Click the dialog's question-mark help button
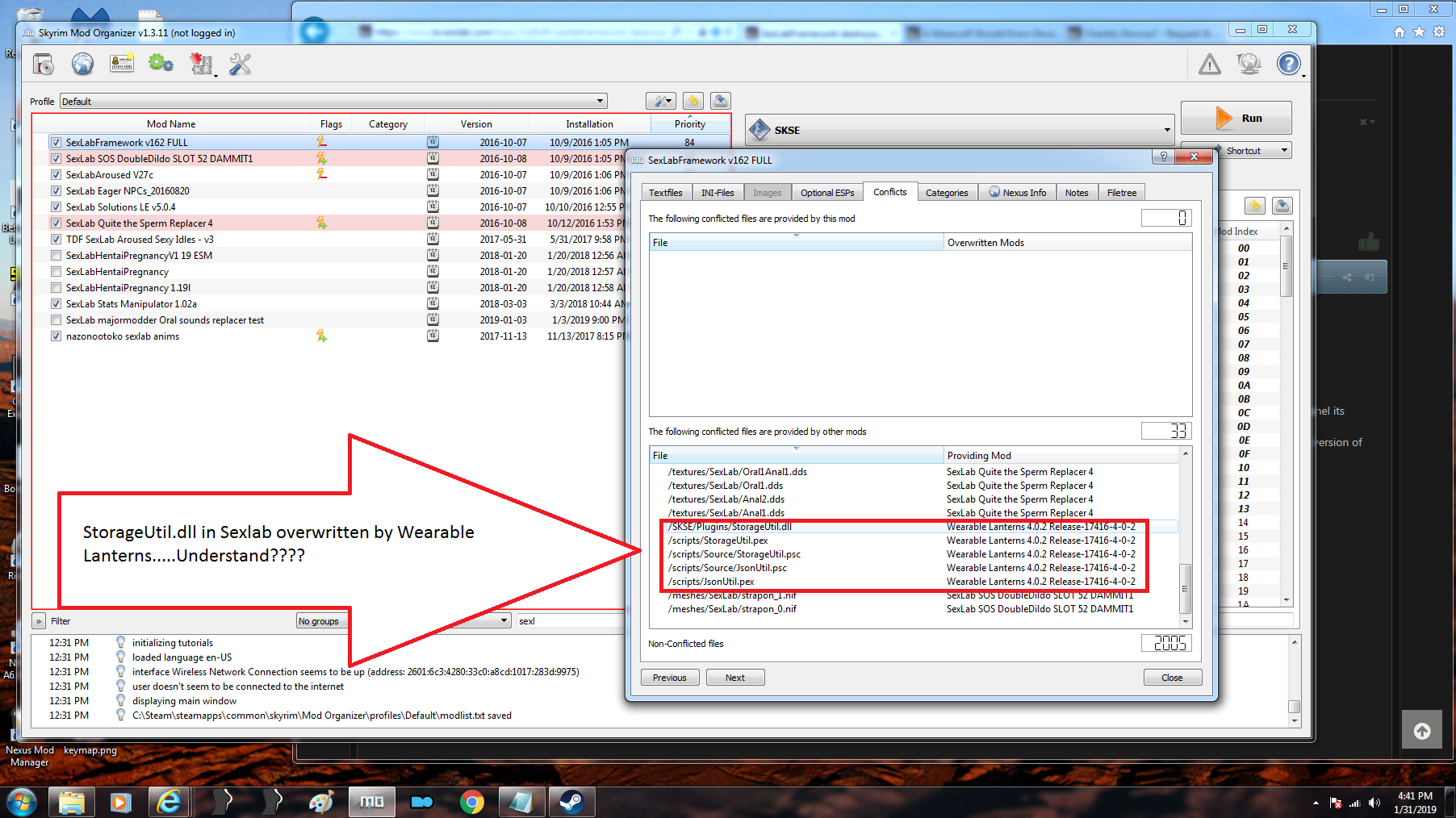This screenshot has width=1456, height=818. click(1163, 157)
